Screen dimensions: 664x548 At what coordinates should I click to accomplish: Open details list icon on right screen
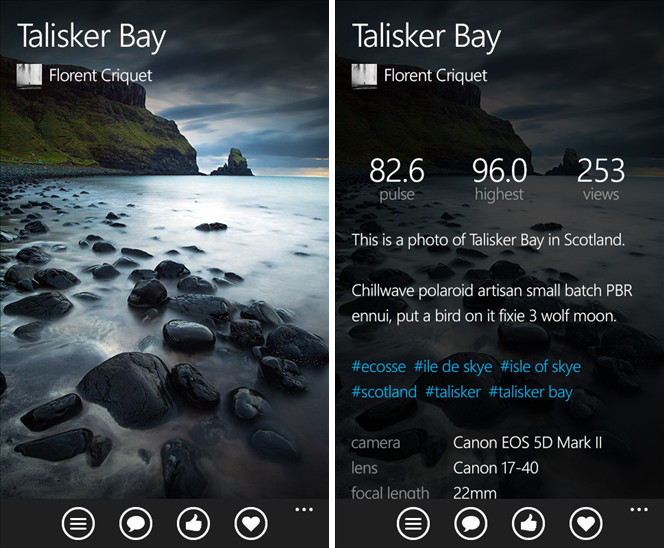pyautogui.click(x=414, y=524)
